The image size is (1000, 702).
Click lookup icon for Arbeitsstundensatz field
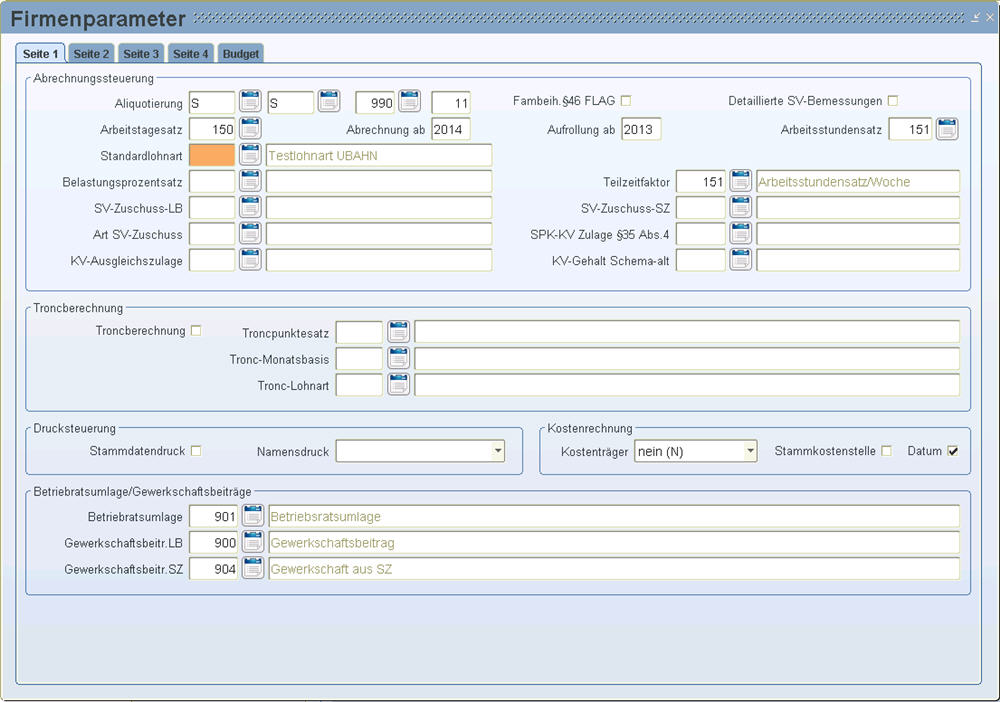947,129
